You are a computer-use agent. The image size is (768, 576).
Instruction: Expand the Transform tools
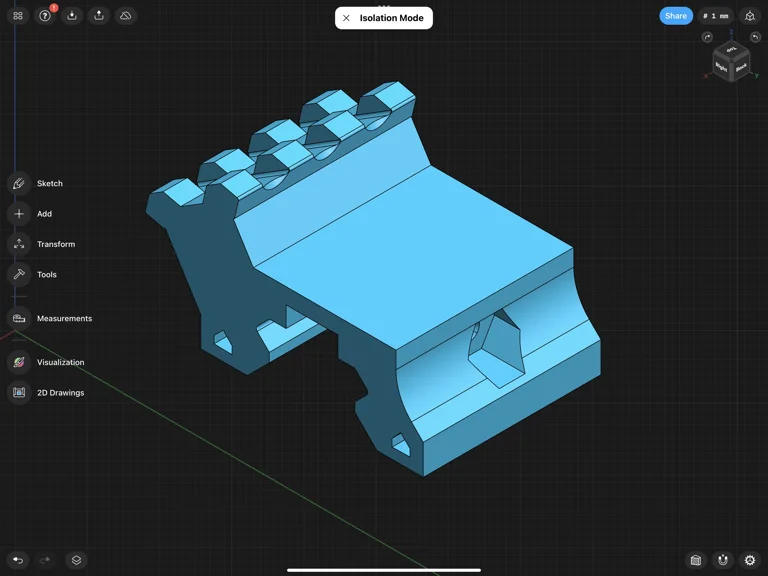pos(19,244)
